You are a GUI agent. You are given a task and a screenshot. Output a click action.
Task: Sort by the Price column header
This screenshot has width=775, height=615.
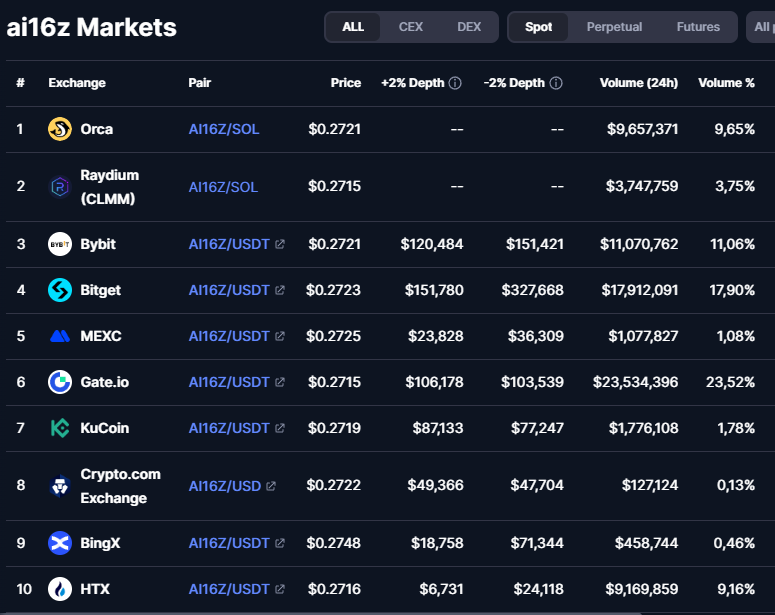[x=346, y=83]
